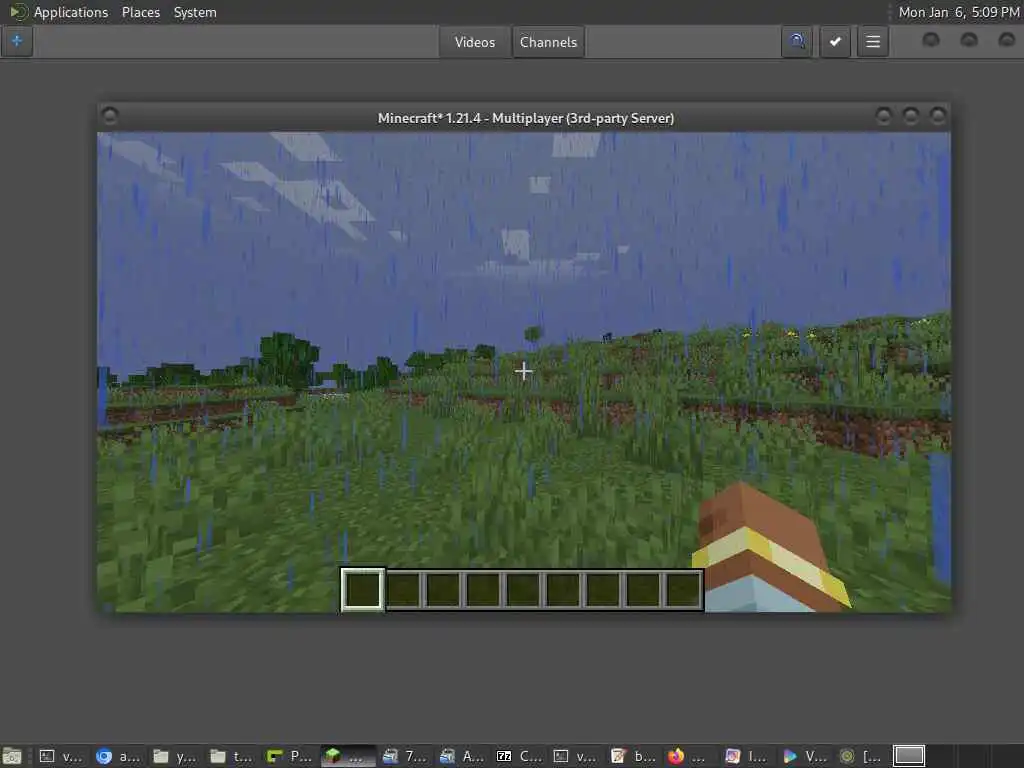Open the 't...' folder taskbar item
Image resolution: width=1024 pixels, height=768 pixels.
[x=231, y=756]
